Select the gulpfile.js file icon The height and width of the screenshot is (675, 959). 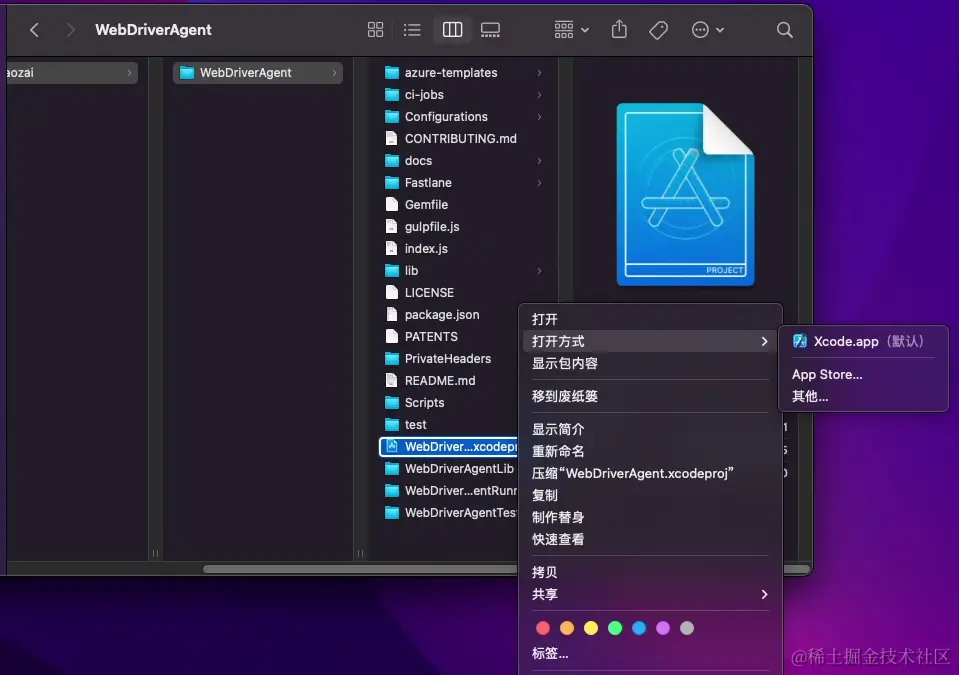pos(391,227)
